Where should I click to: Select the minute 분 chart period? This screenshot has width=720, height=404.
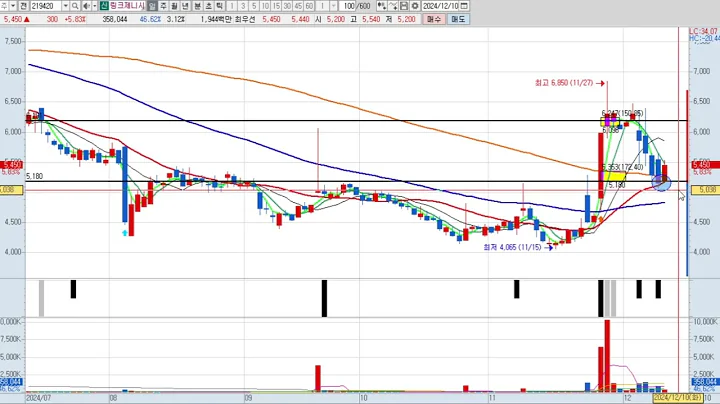pyautogui.click(x=197, y=6)
